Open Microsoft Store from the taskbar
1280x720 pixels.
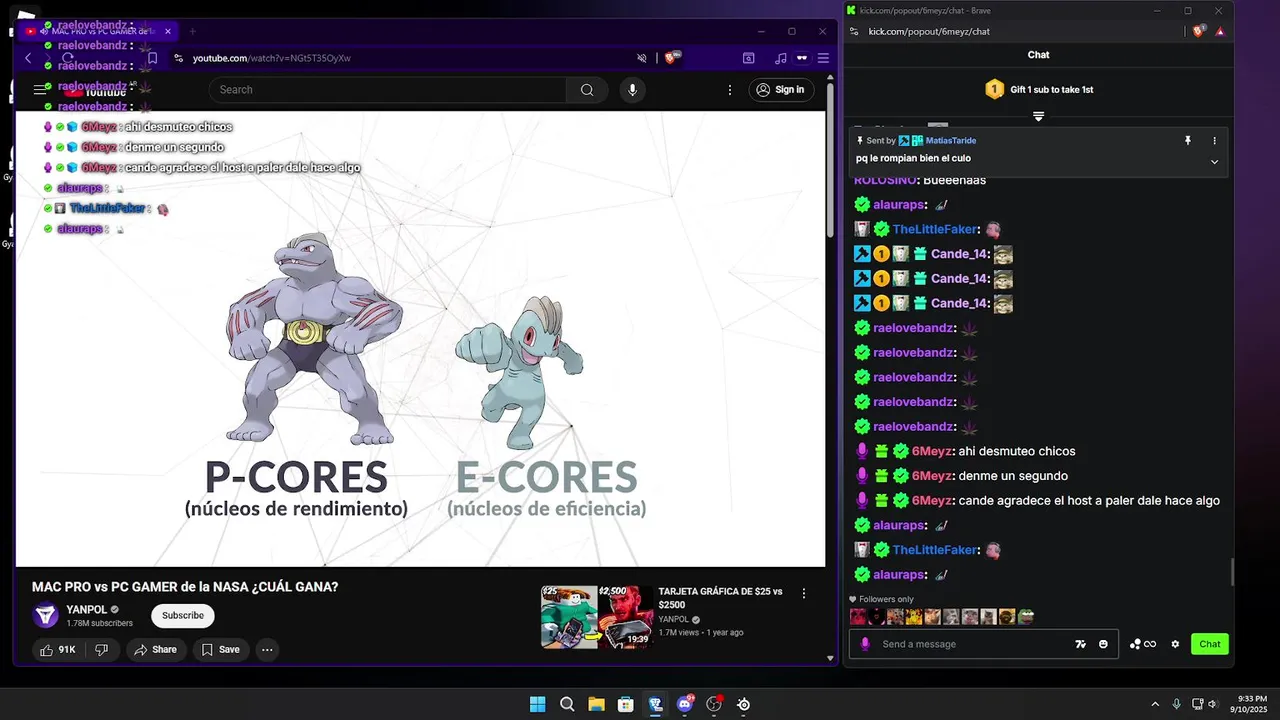(626, 704)
